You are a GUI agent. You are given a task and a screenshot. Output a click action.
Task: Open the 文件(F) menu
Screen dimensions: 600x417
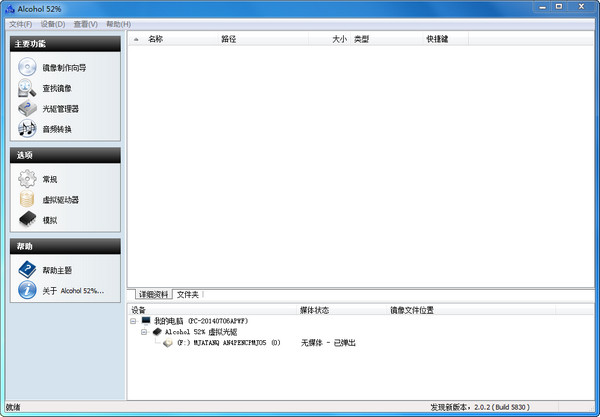tap(20, 23)
